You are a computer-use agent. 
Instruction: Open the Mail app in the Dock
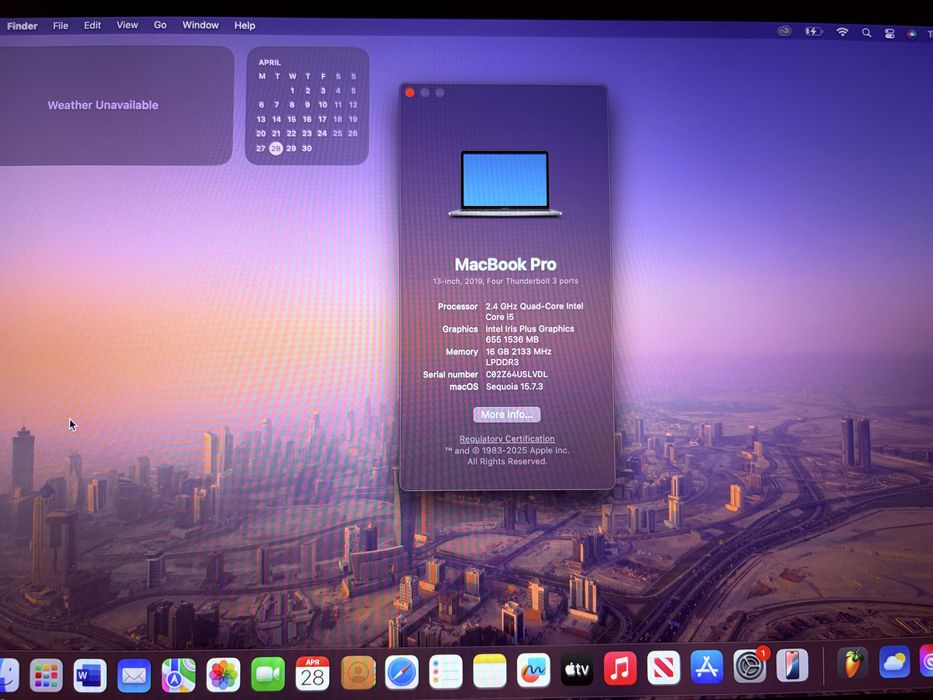click(134, 675)
